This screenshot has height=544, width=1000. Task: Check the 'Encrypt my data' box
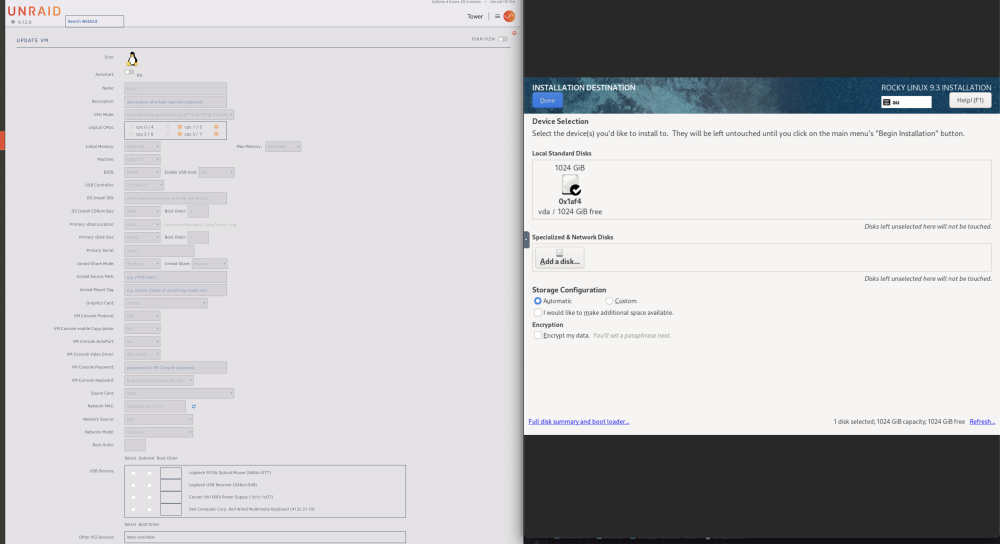(x=538, y=335)
